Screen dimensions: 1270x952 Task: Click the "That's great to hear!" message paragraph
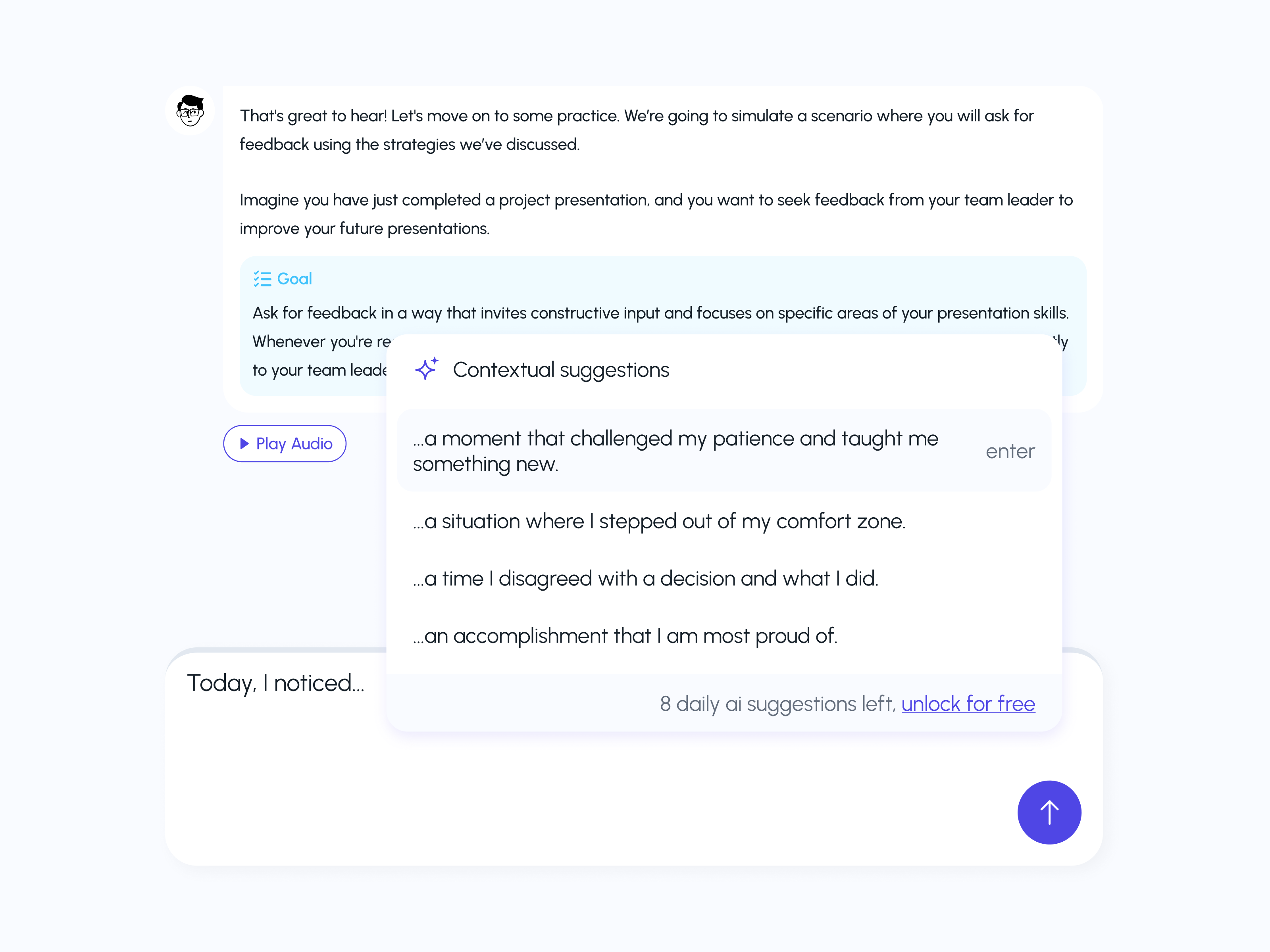tap(636, 130)
